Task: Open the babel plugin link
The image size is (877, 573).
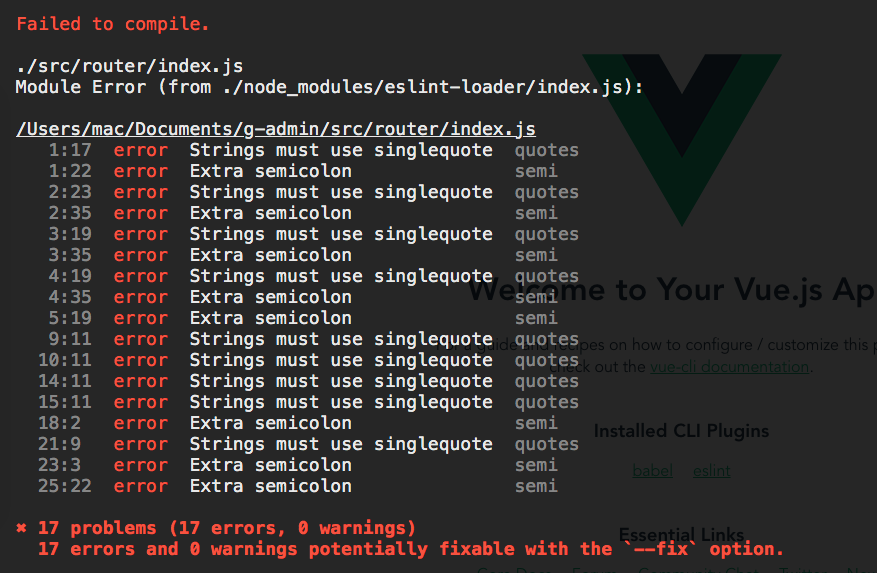Action: click(652, 471)
